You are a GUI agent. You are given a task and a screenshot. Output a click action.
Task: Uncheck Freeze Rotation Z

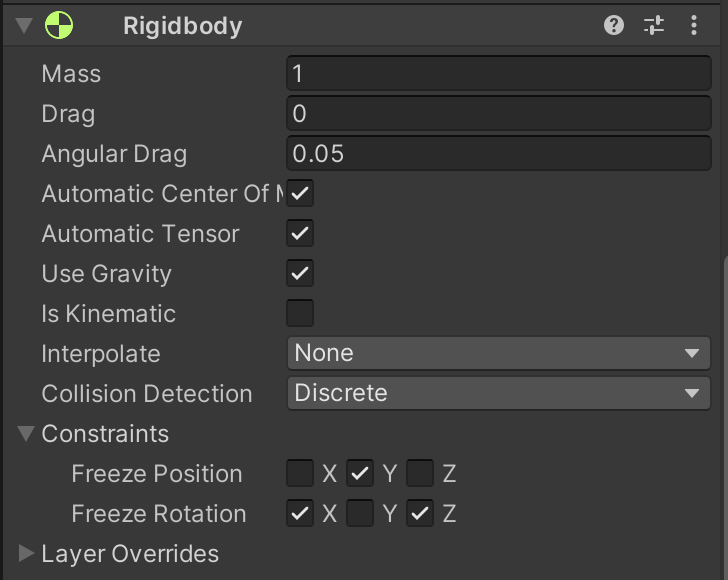point(420,513)
